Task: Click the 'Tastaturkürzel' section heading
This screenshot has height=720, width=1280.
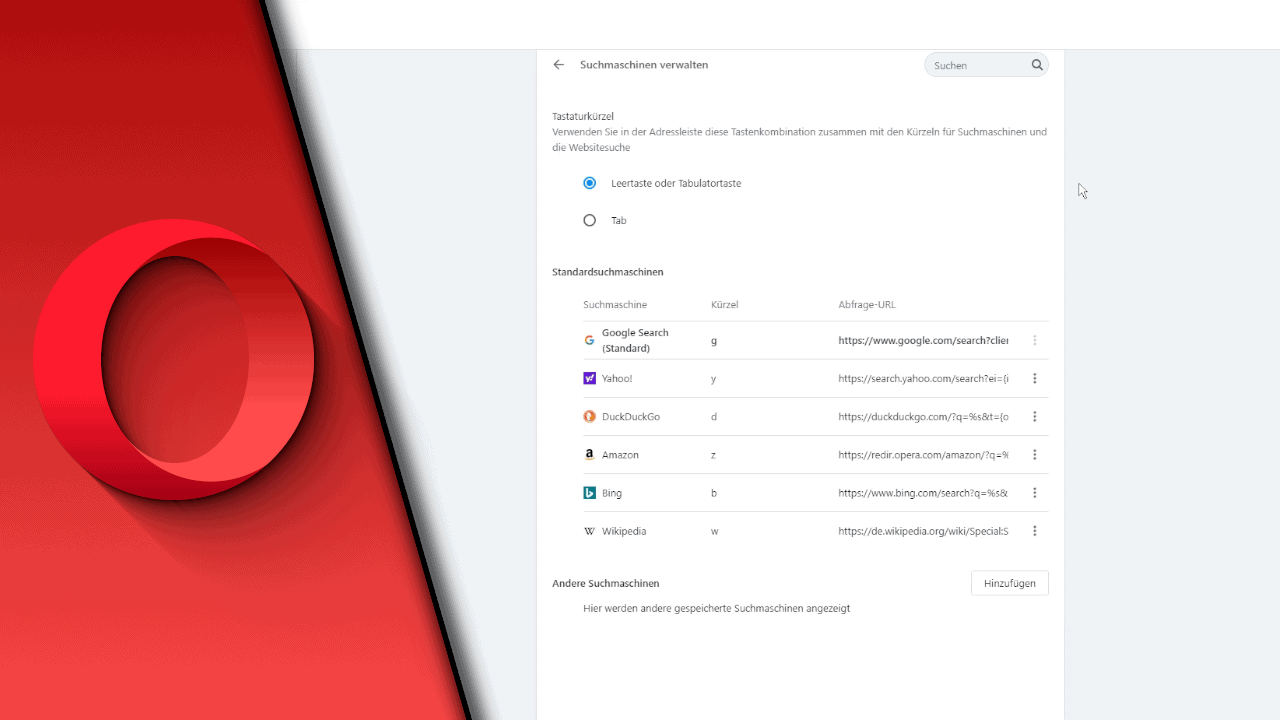Action: [583, 116]
